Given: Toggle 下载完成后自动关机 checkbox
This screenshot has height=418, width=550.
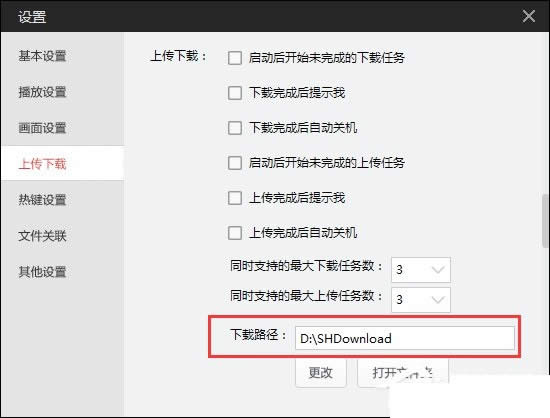Looking at the screenshot, I should (235, 128).
